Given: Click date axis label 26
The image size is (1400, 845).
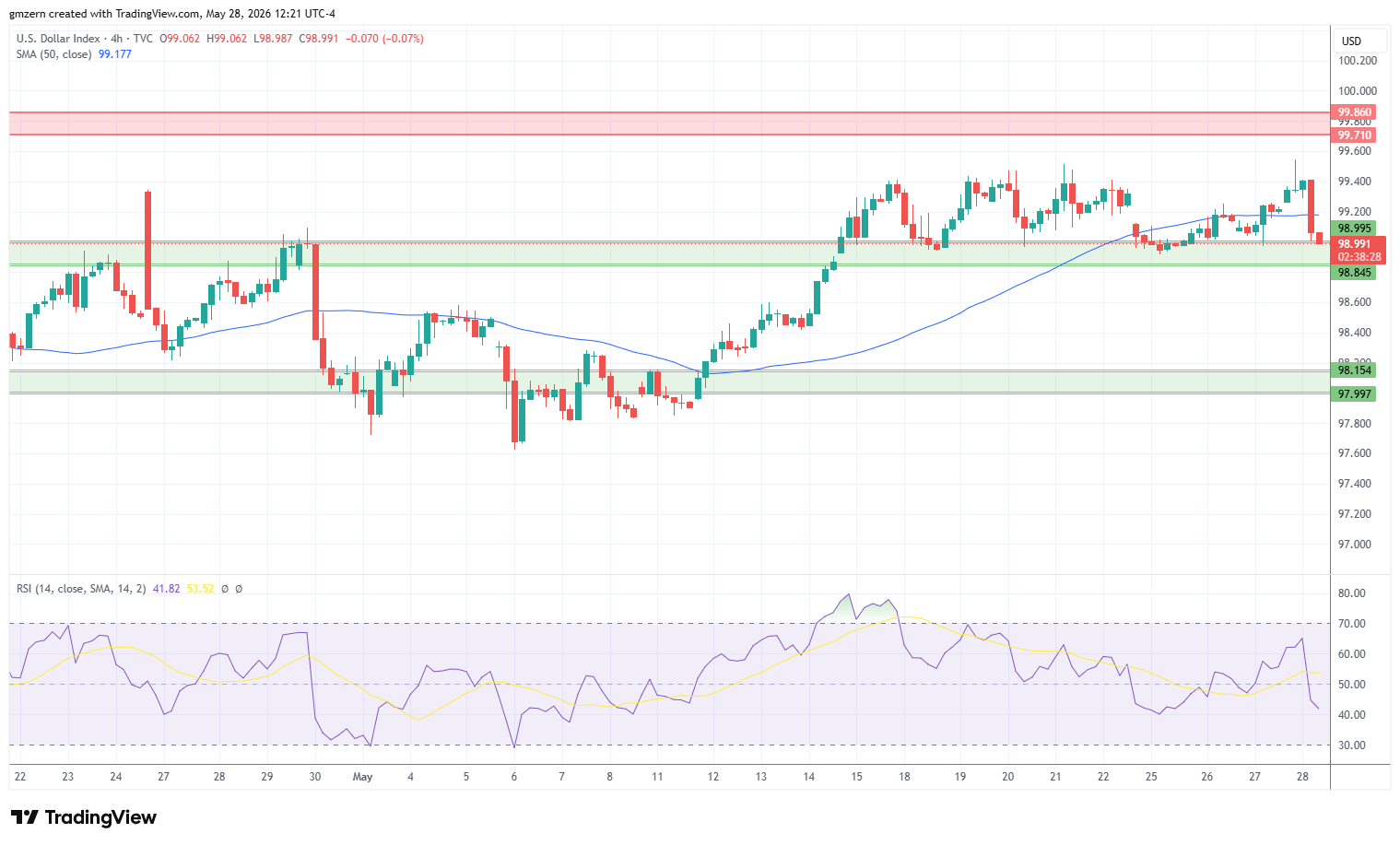Looking at the screenshot, I should click(1207, 777).
